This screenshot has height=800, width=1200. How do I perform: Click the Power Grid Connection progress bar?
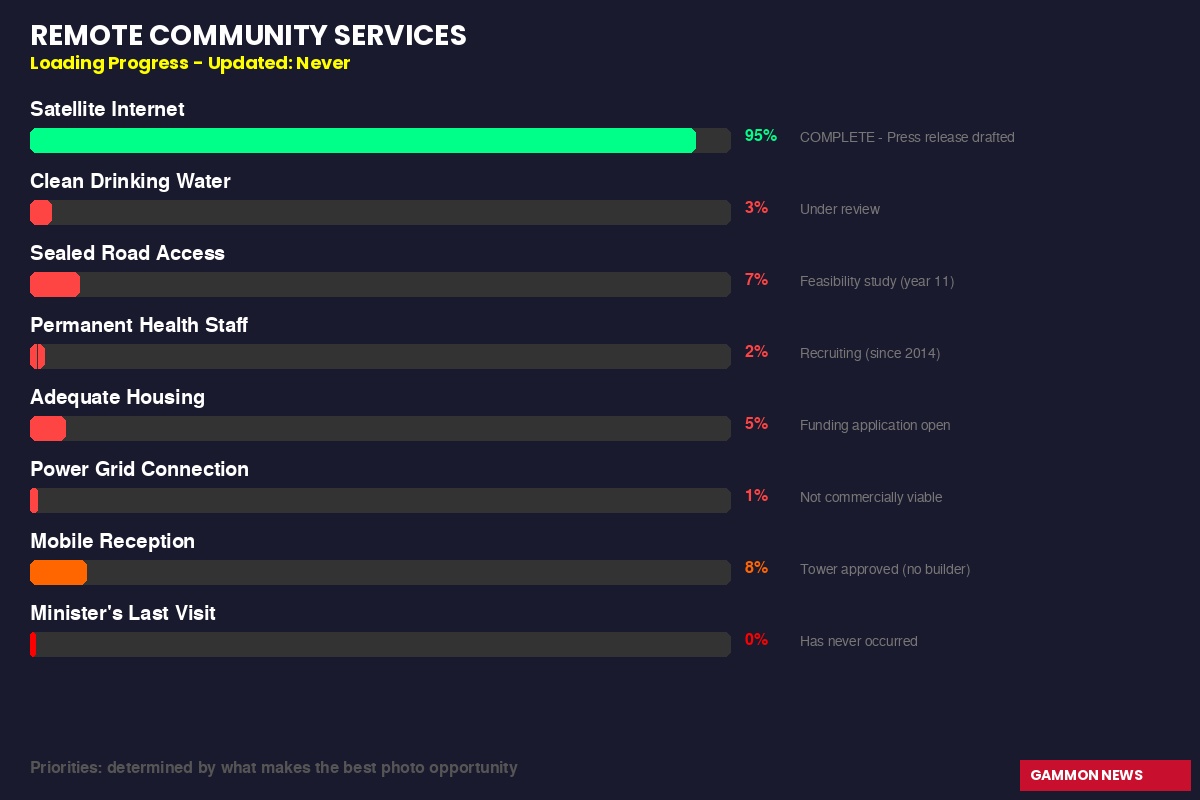380,501
